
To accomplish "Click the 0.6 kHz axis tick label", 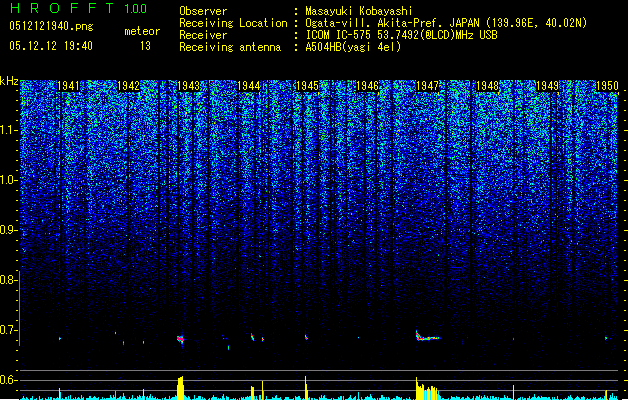I will tap(9, 380).
